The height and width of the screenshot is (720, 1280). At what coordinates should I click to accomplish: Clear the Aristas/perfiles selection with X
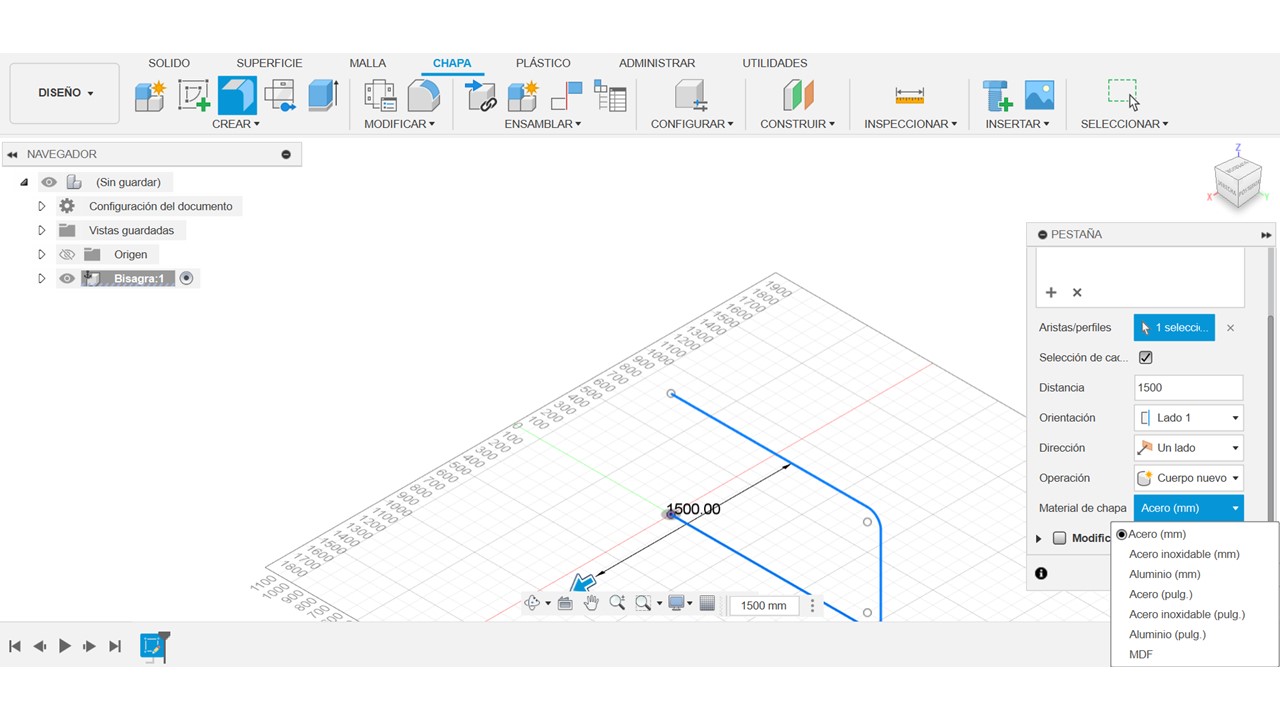1230,328
